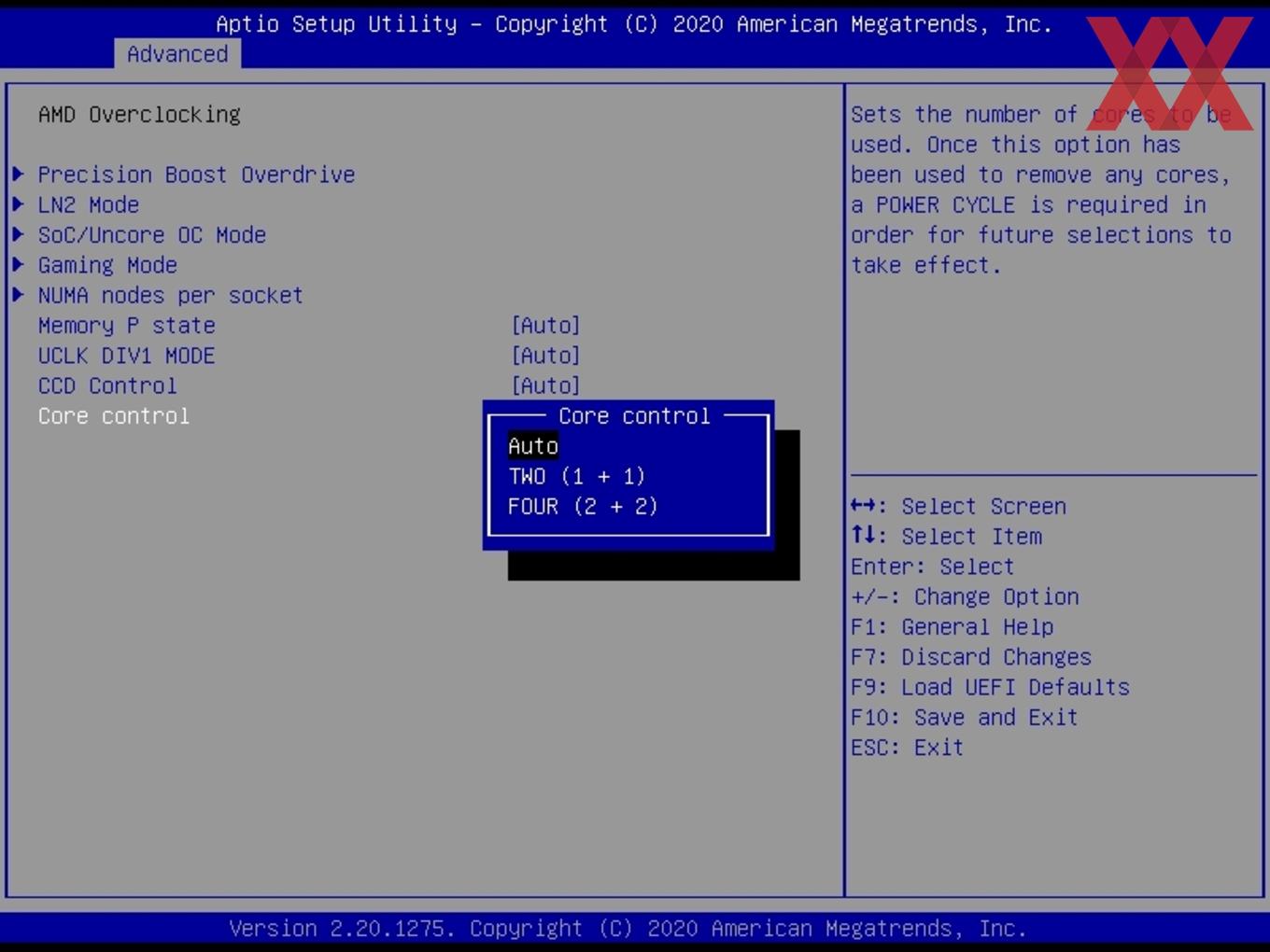The image size is (1270, 952).
Task: Open NUMA nodes per socket submenu
Action: pos(170,295)
